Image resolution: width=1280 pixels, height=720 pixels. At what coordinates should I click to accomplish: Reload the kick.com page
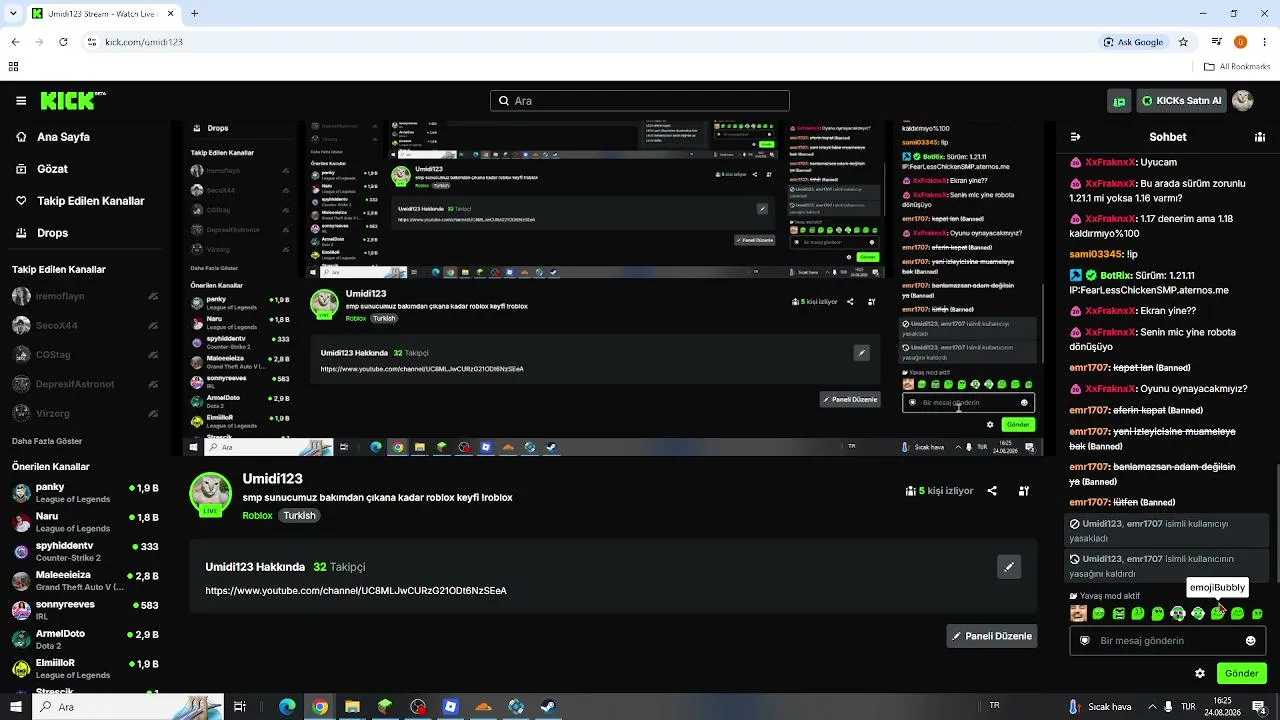coord(63,42)
